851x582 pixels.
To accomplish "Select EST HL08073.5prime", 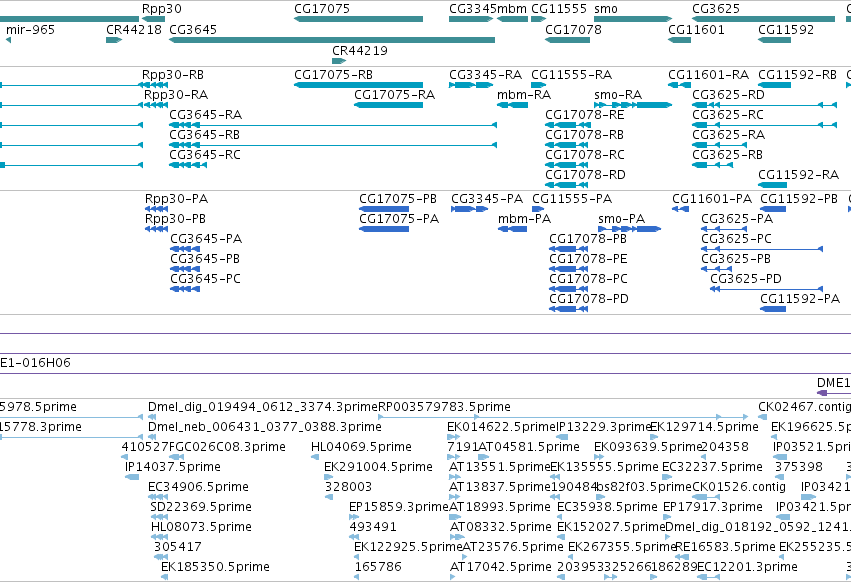I will pyautogui.click(x=201, y=527).
